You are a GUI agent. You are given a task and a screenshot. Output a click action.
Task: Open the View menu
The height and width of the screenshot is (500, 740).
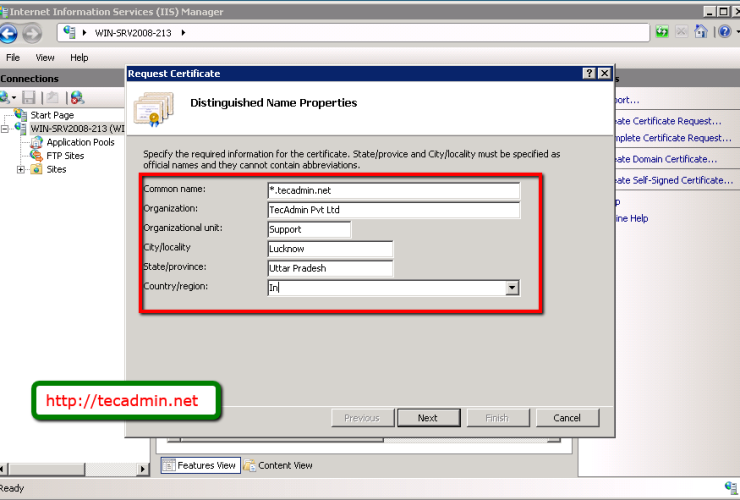tap(45, 58)
